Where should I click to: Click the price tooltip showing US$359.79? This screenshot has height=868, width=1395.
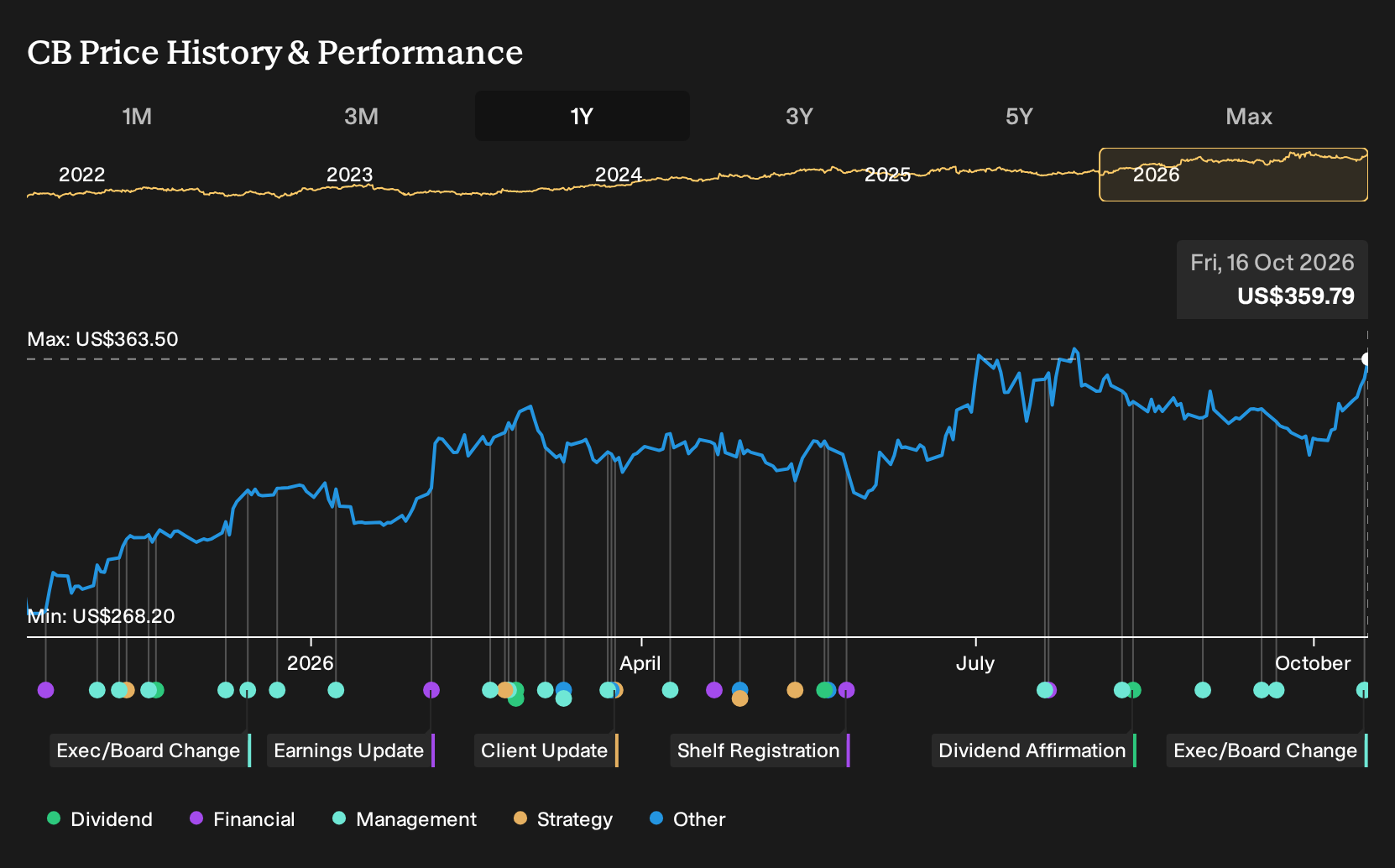[1272, 280]
